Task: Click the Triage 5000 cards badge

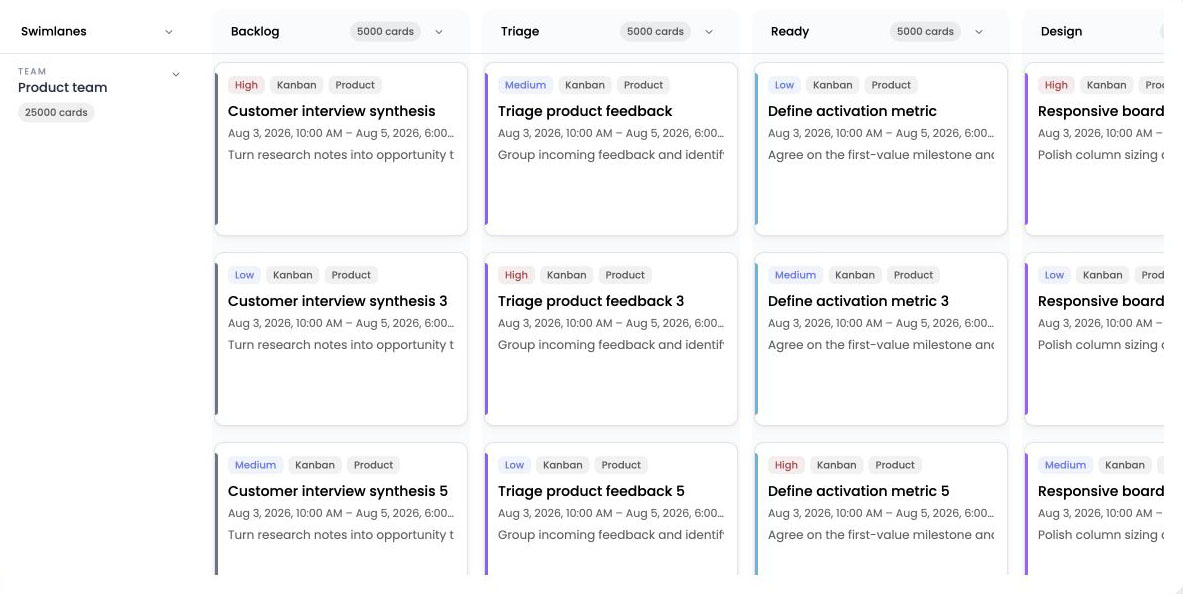Action: [656, 32]
